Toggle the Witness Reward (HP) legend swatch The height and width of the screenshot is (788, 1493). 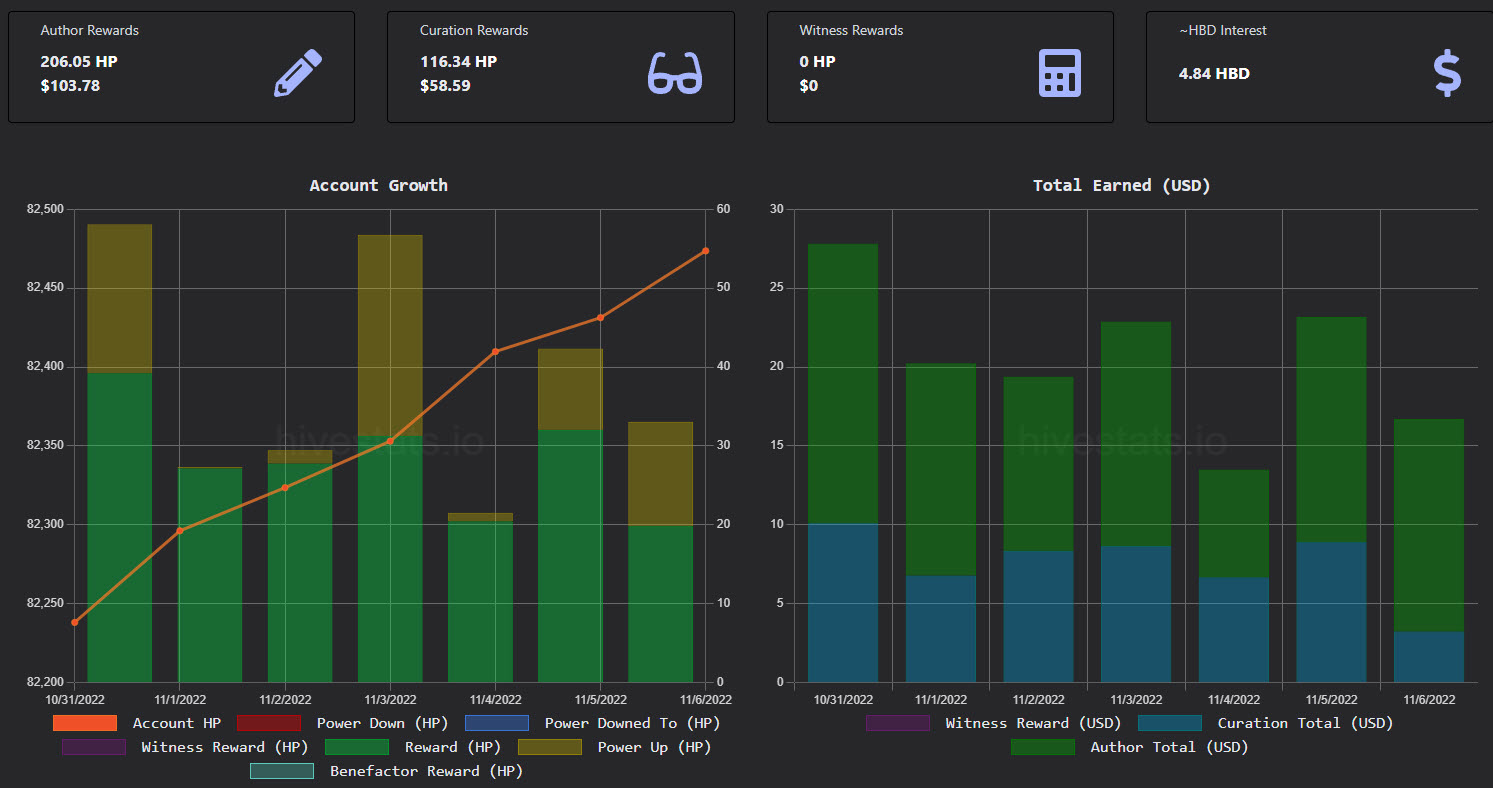[93, 747]
